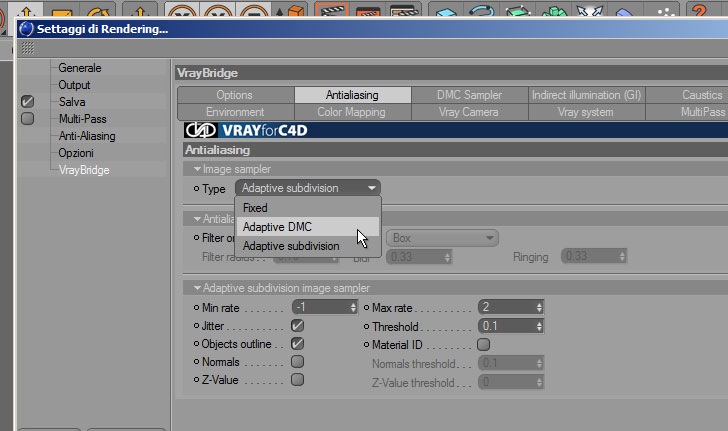Switch to the Color Mapping tab
Image resolution: width=728 pixels, height=431 pixels.
pyautogui.click(x=353, y=112)
